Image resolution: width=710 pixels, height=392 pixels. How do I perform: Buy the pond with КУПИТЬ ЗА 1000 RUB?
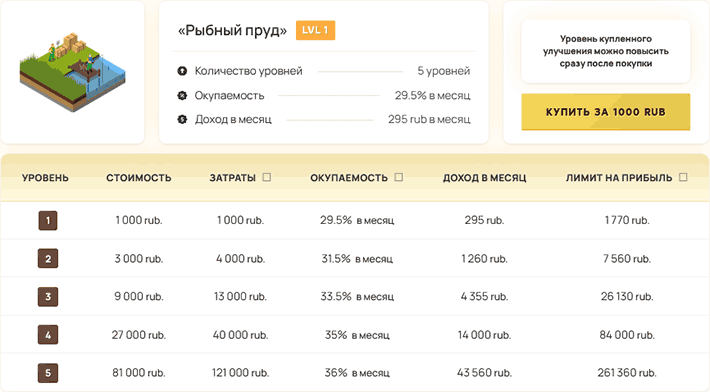[605, 112]
